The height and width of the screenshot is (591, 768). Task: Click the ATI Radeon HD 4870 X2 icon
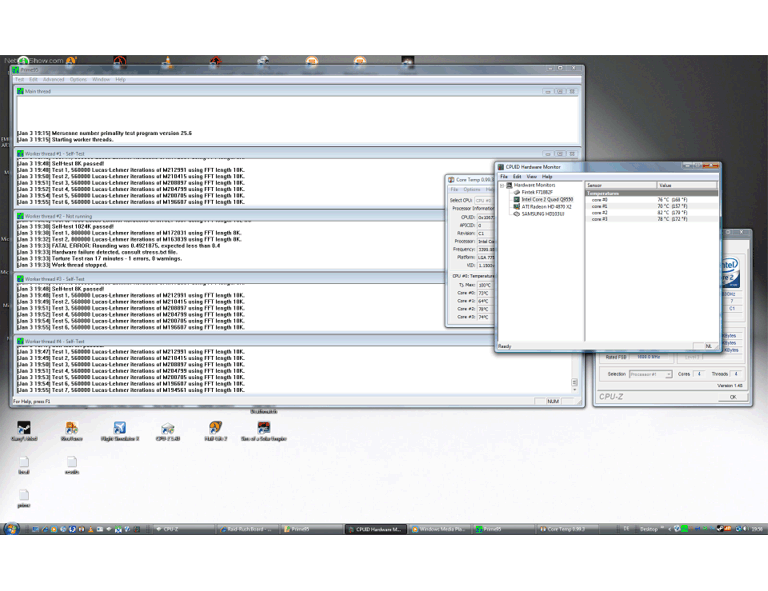(516, 206)
